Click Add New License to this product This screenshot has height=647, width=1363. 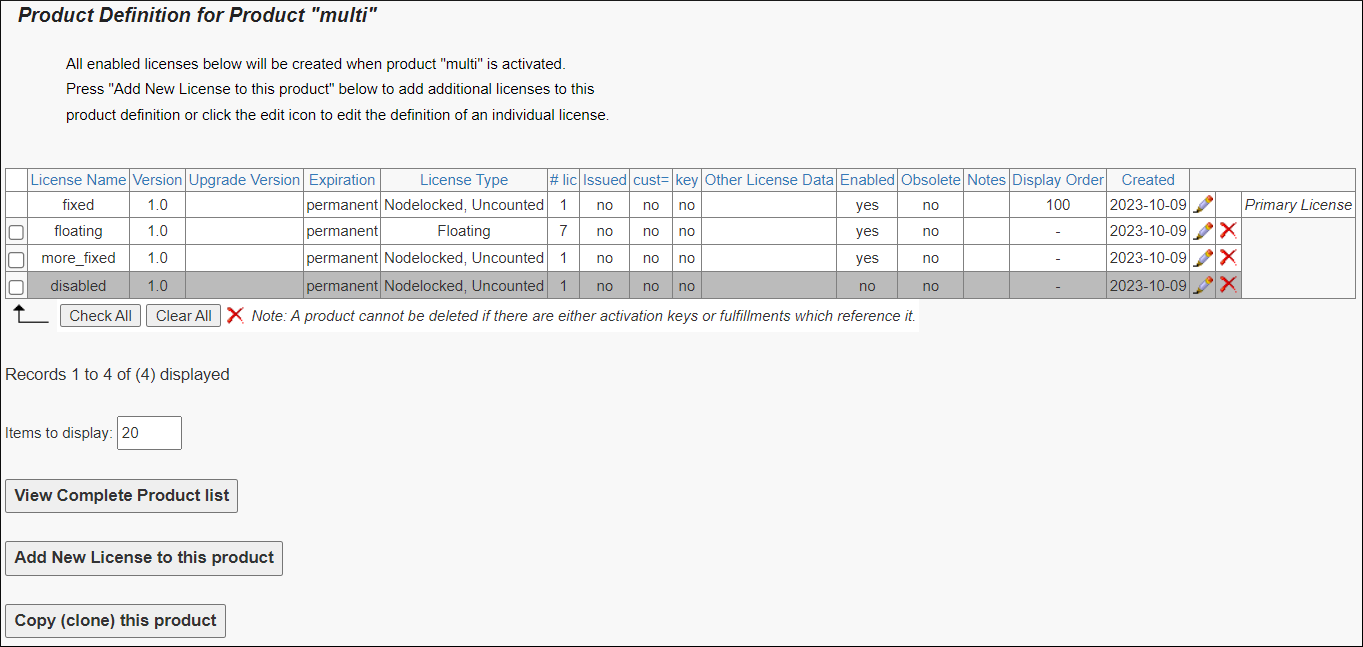coord(144,558)
